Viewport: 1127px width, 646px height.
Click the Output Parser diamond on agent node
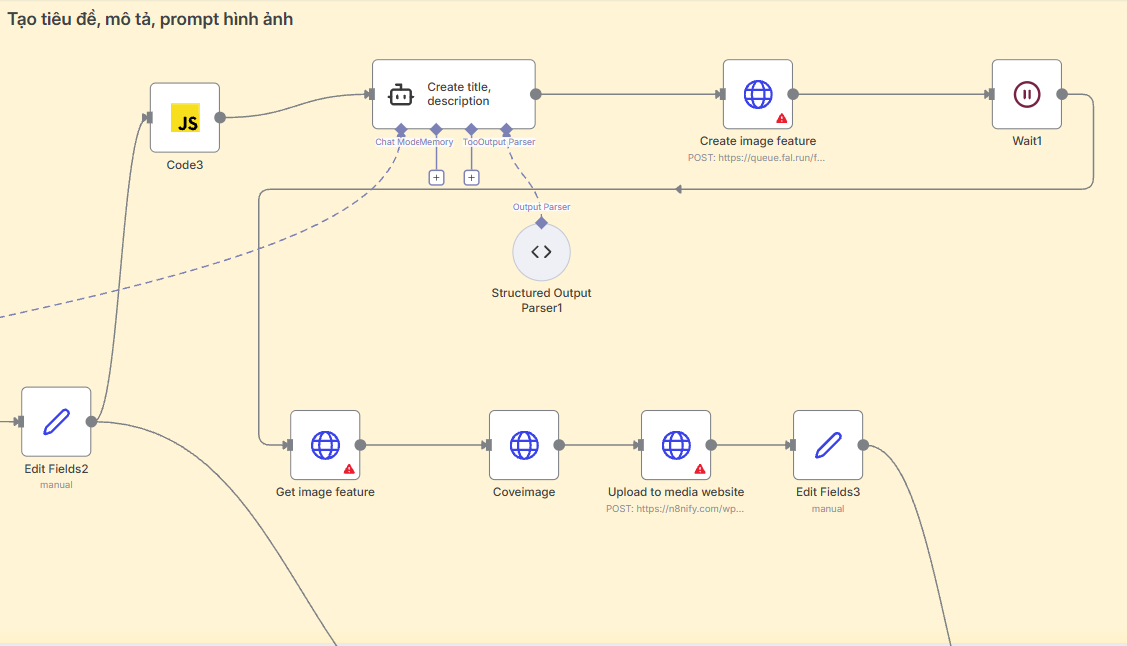(x=506, y=129)
